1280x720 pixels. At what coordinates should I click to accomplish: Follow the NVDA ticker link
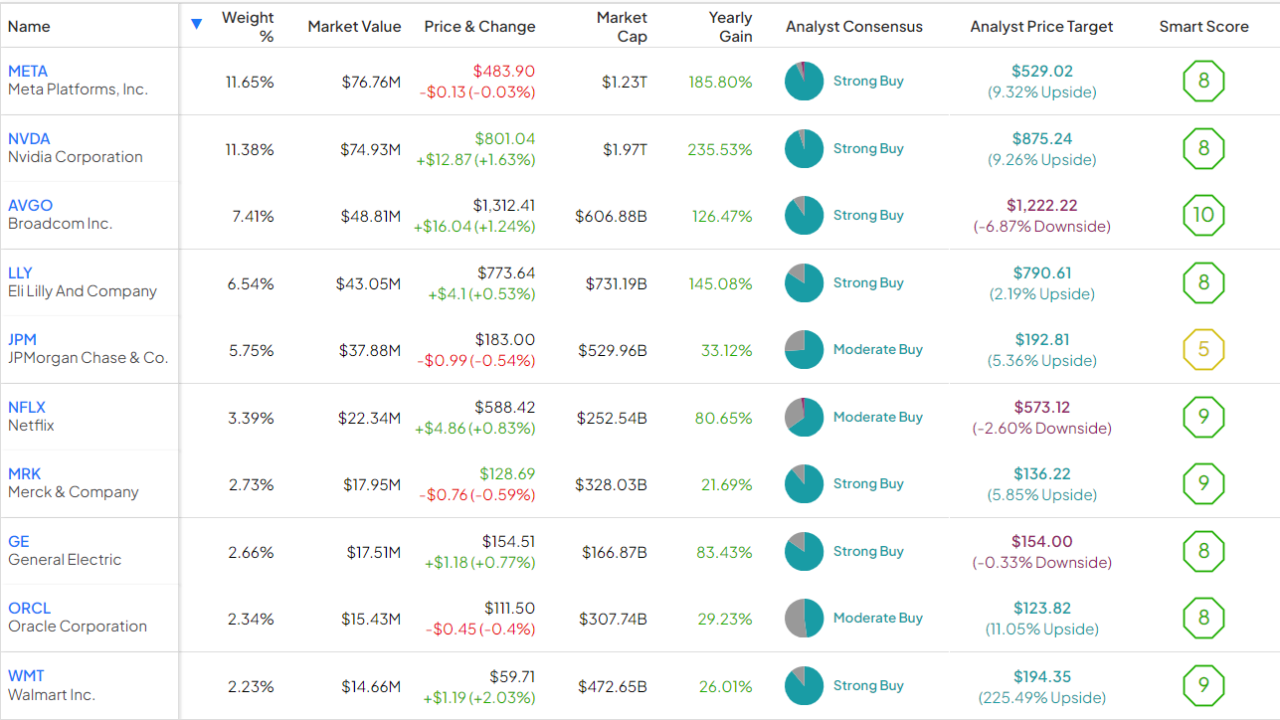[27, 138]
